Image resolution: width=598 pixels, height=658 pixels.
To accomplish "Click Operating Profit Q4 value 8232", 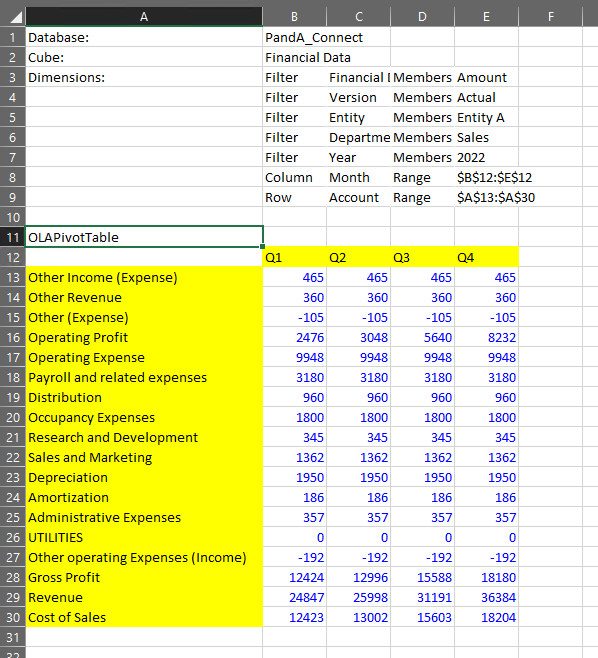I will [x=486, y=337].
